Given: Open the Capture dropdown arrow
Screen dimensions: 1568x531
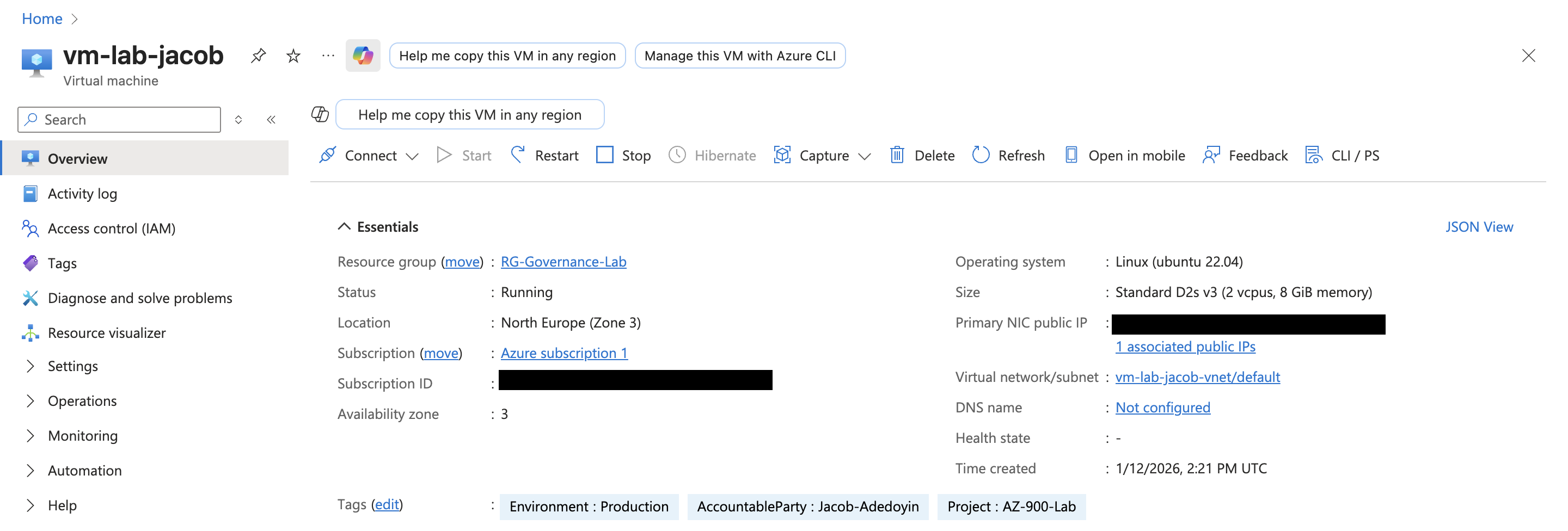Looking at the screenshot, I should pos(865,156).
